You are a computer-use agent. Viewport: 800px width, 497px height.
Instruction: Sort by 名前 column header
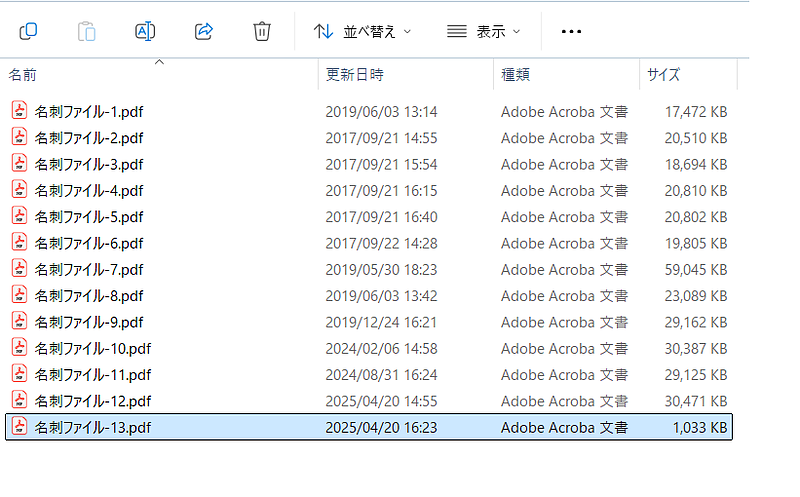pos(23,75)
